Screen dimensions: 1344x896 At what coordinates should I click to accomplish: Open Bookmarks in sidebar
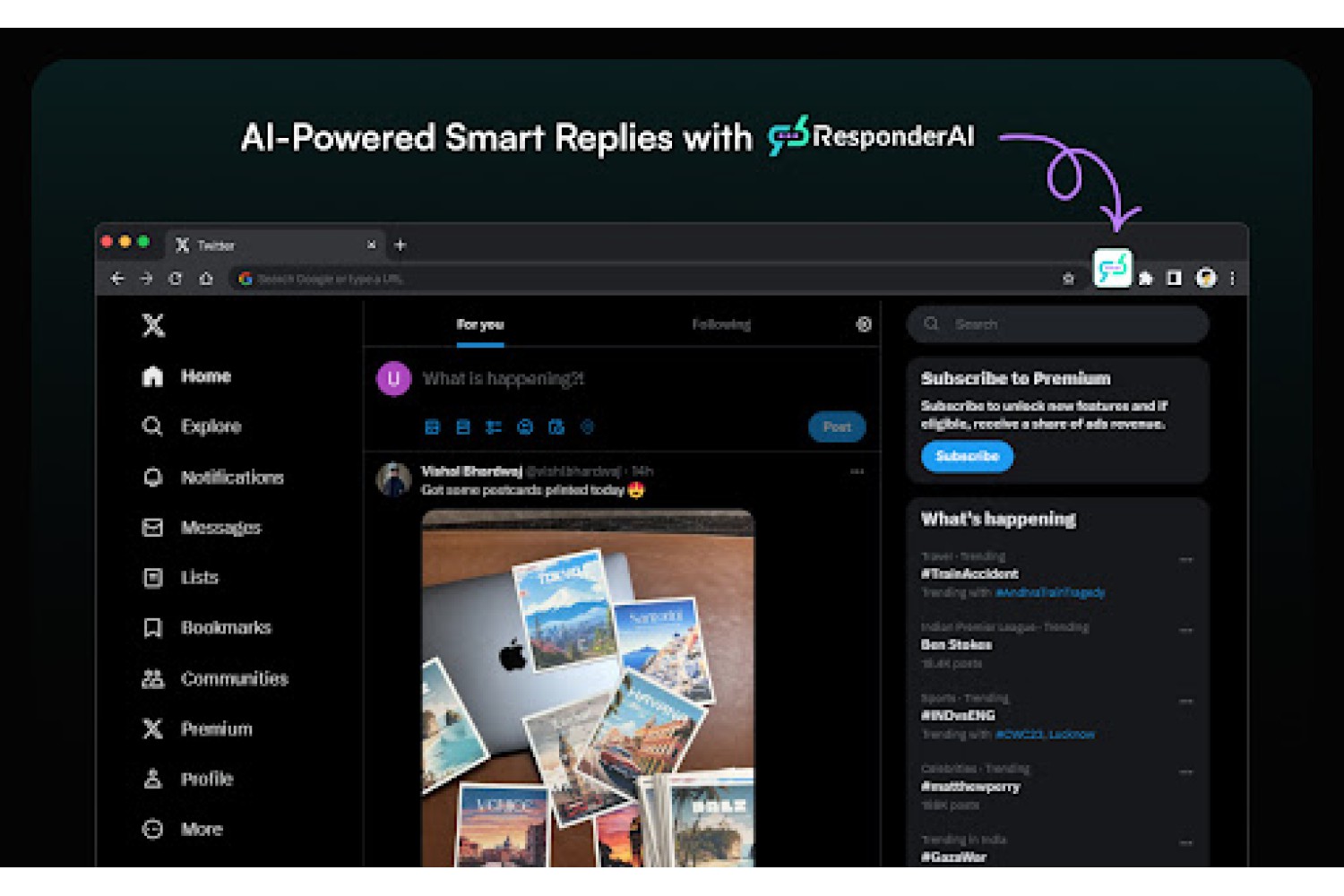[x=207, y=628]
